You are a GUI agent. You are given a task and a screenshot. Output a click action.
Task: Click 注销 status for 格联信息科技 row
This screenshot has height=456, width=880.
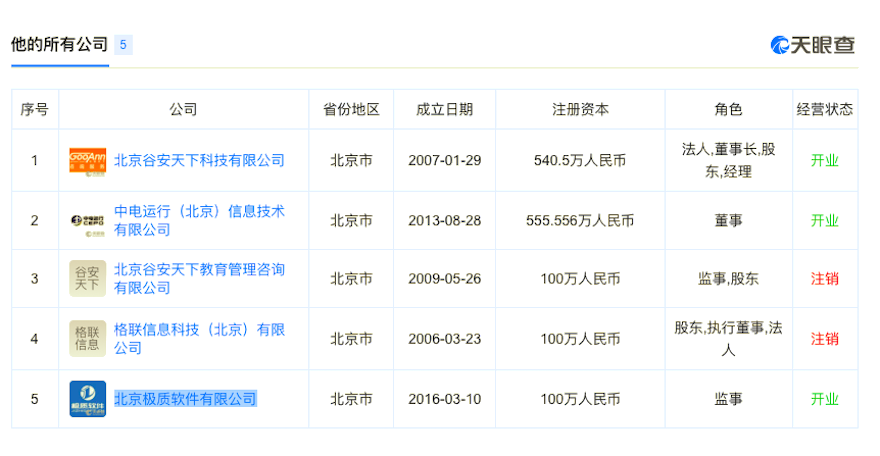(x=825, y=339)
